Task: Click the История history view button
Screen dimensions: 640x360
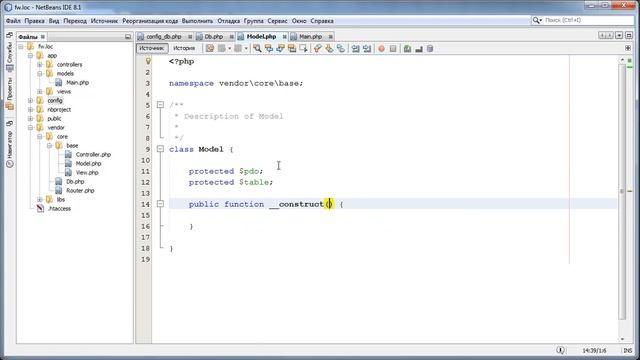Action: coord(184,48)
